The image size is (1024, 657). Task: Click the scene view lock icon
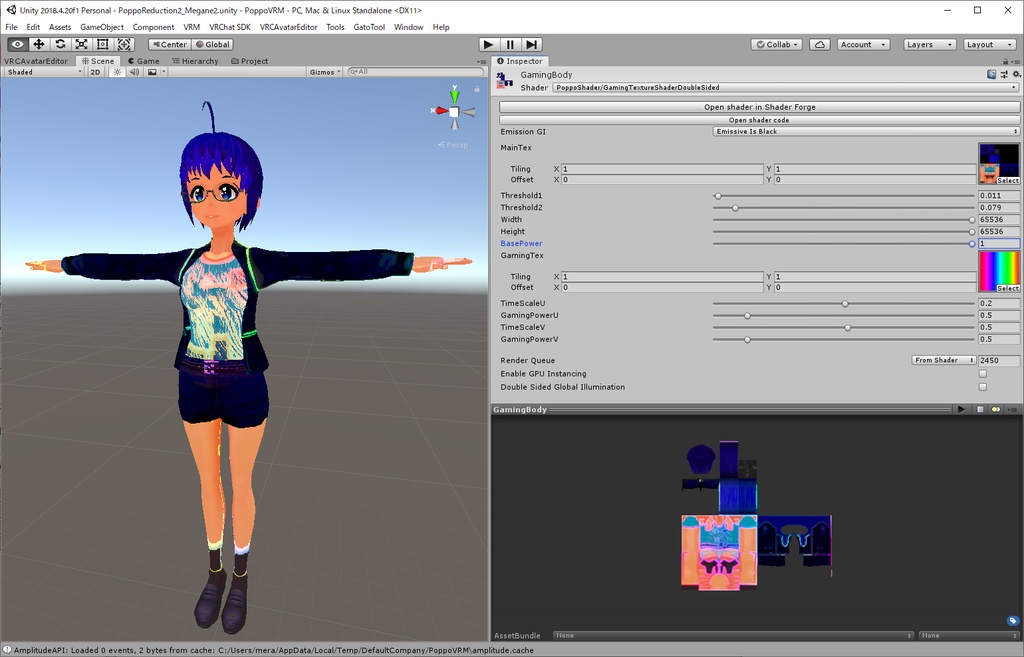click(477, 89)
